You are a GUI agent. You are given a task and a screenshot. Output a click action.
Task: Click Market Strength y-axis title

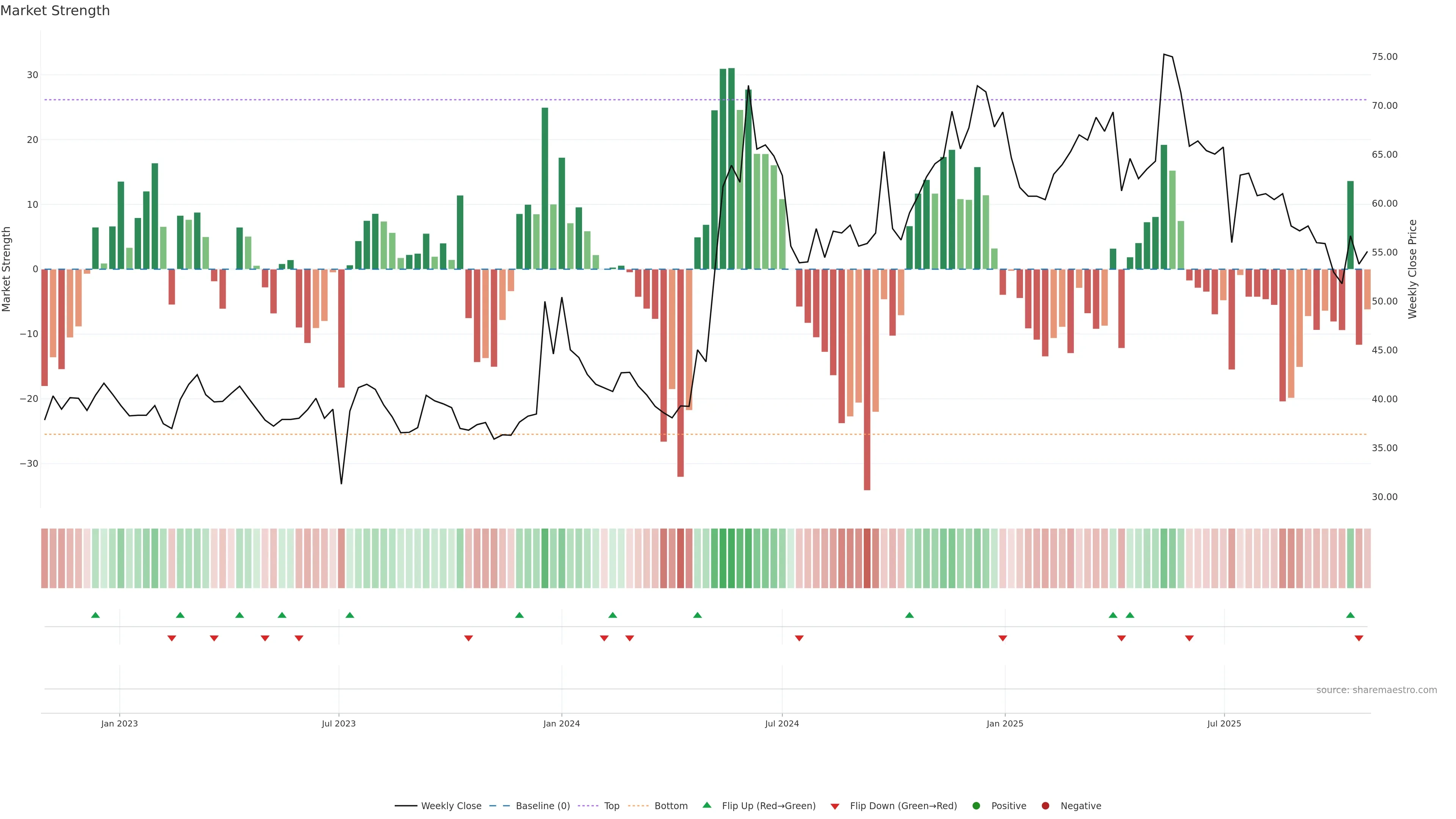point(7,269)
